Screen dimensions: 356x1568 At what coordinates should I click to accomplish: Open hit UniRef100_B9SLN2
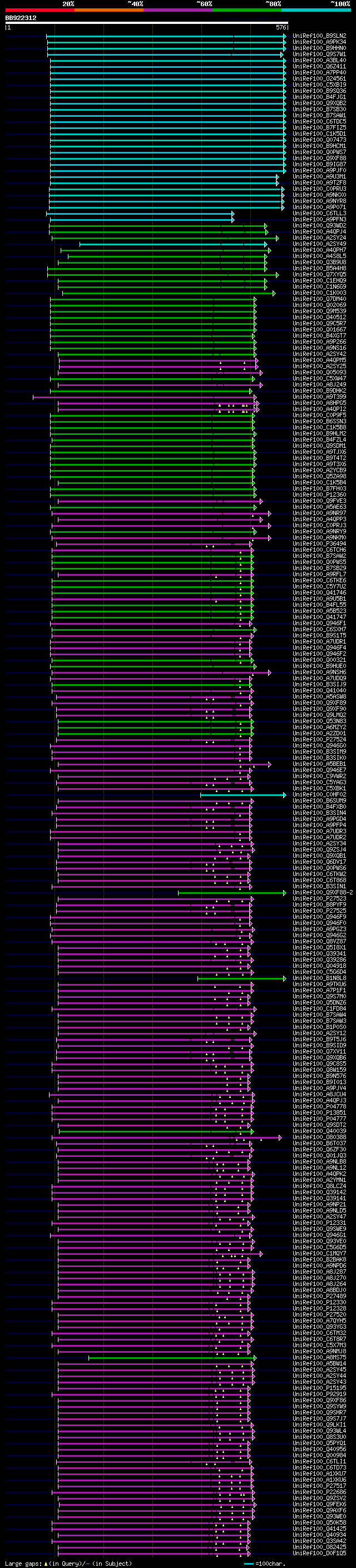coord(319,36)
